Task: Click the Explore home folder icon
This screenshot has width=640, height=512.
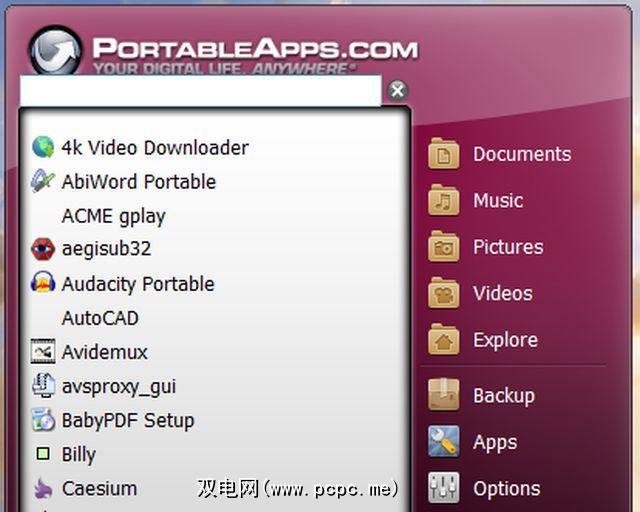Action: click(444, 340)
